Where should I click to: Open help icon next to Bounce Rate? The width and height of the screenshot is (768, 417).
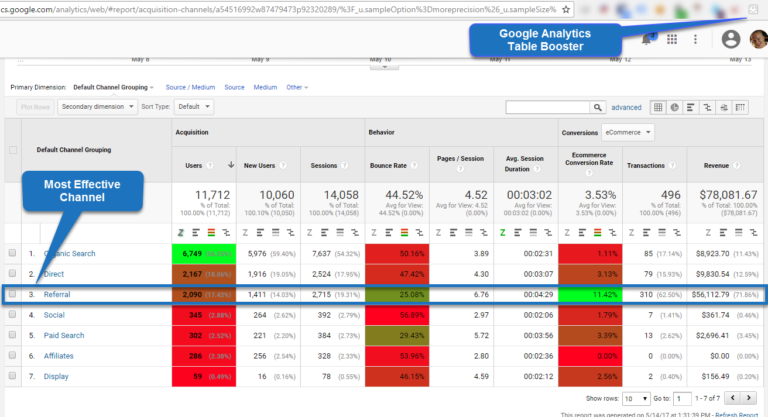pyautogui.click(x=414, y=166)
